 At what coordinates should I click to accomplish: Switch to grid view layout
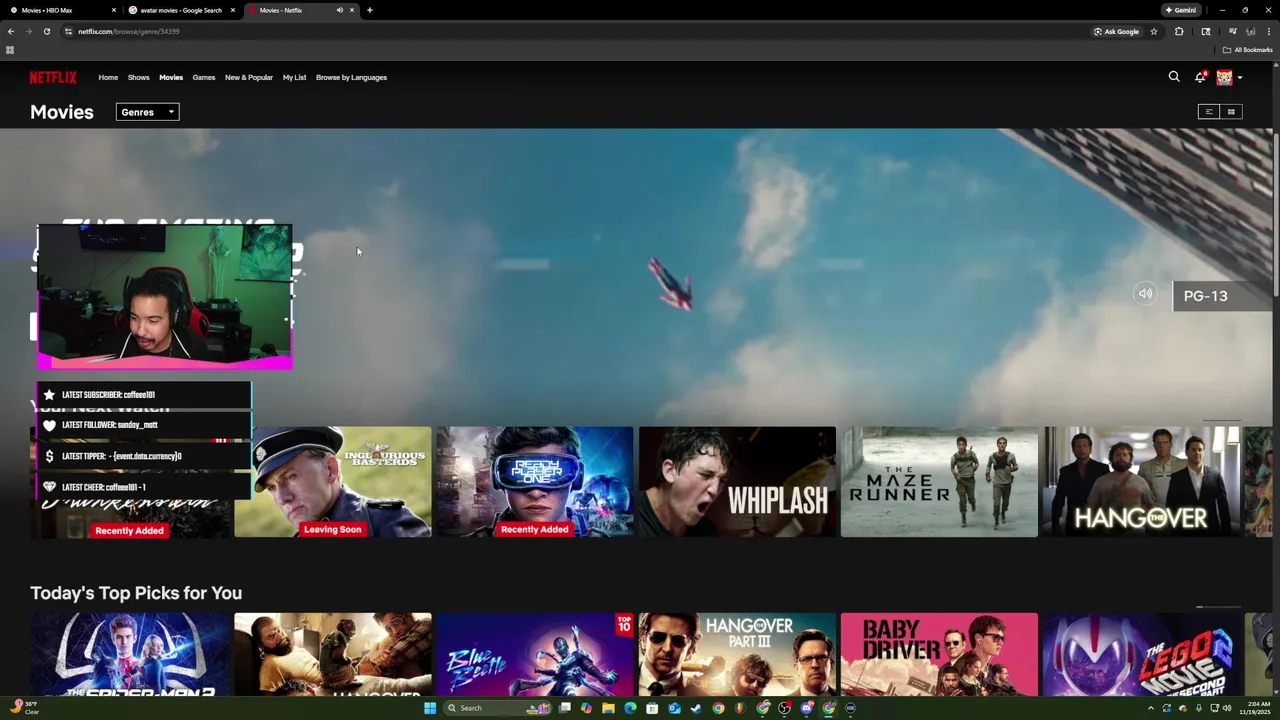1231,112
